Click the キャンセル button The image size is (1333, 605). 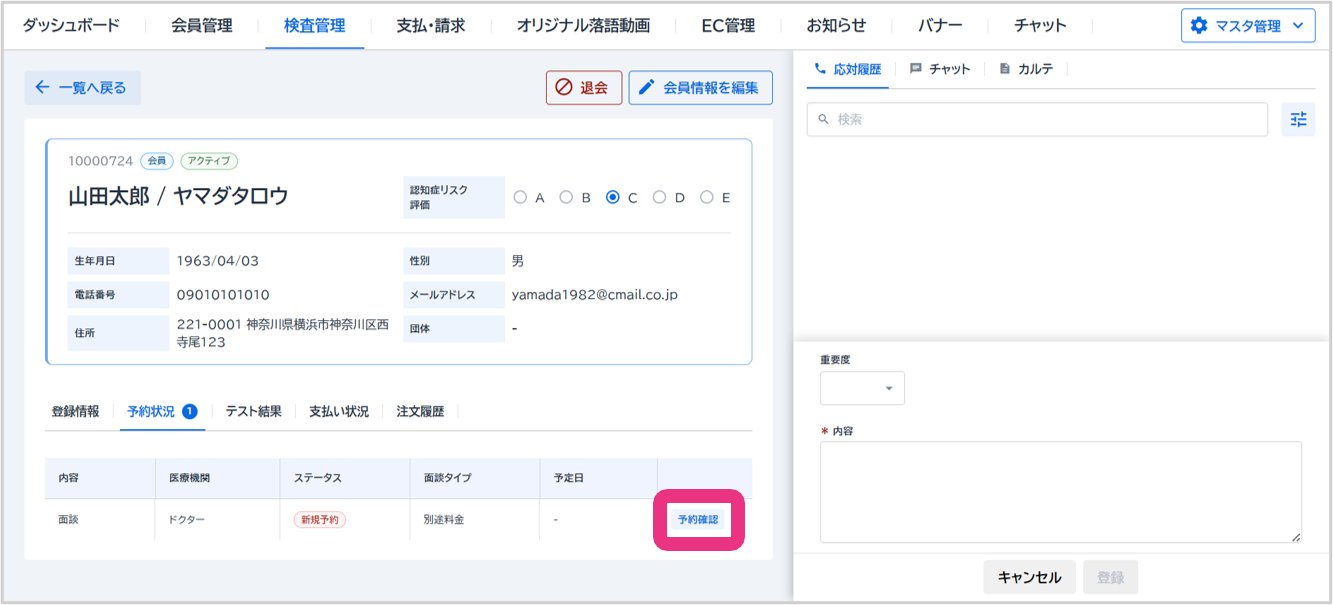pos(1029,577)
